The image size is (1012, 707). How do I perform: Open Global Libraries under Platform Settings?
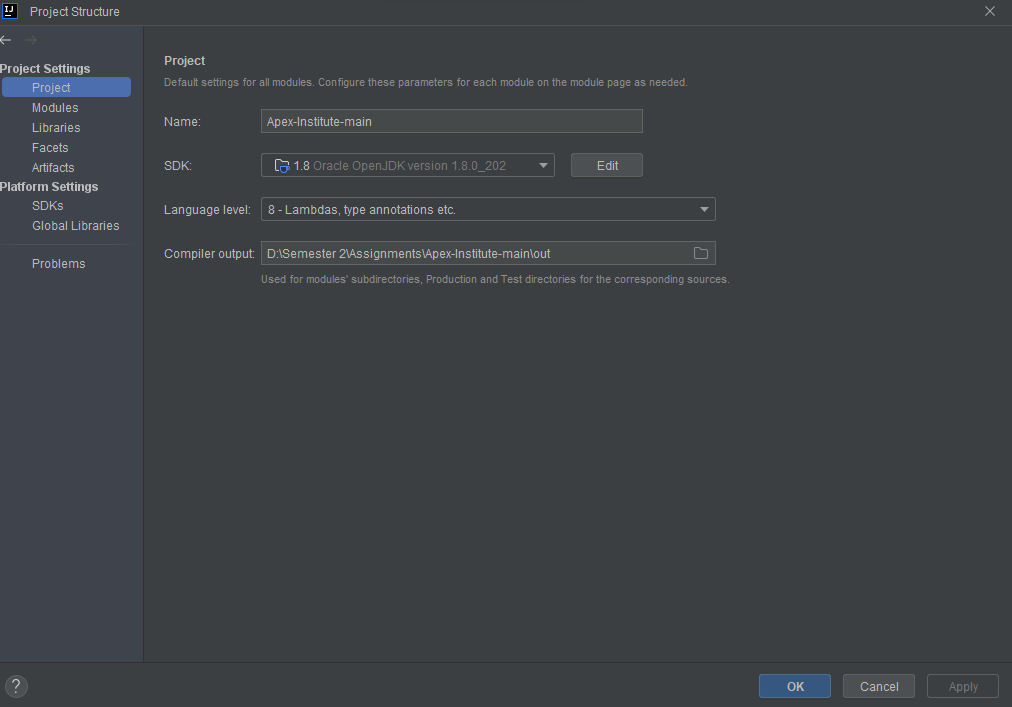click(75, 225)
